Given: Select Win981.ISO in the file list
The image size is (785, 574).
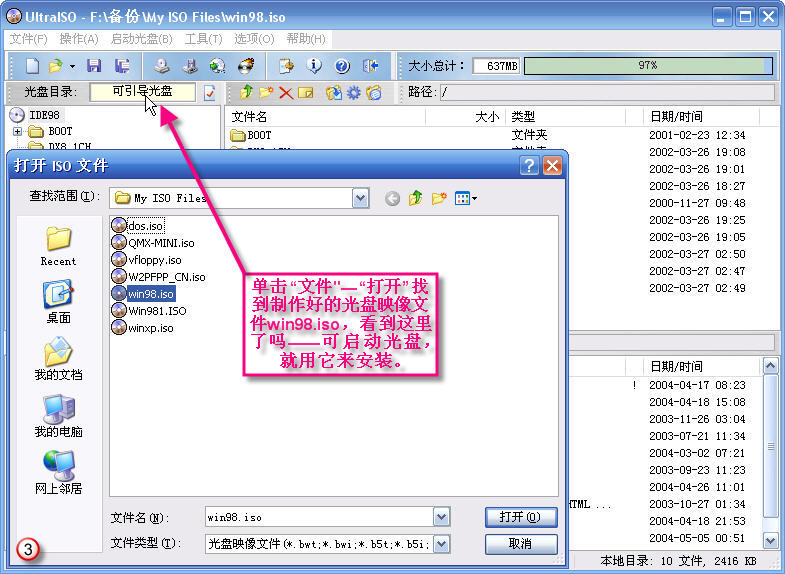Looking at the screenshot, I should tap(149, 311).
